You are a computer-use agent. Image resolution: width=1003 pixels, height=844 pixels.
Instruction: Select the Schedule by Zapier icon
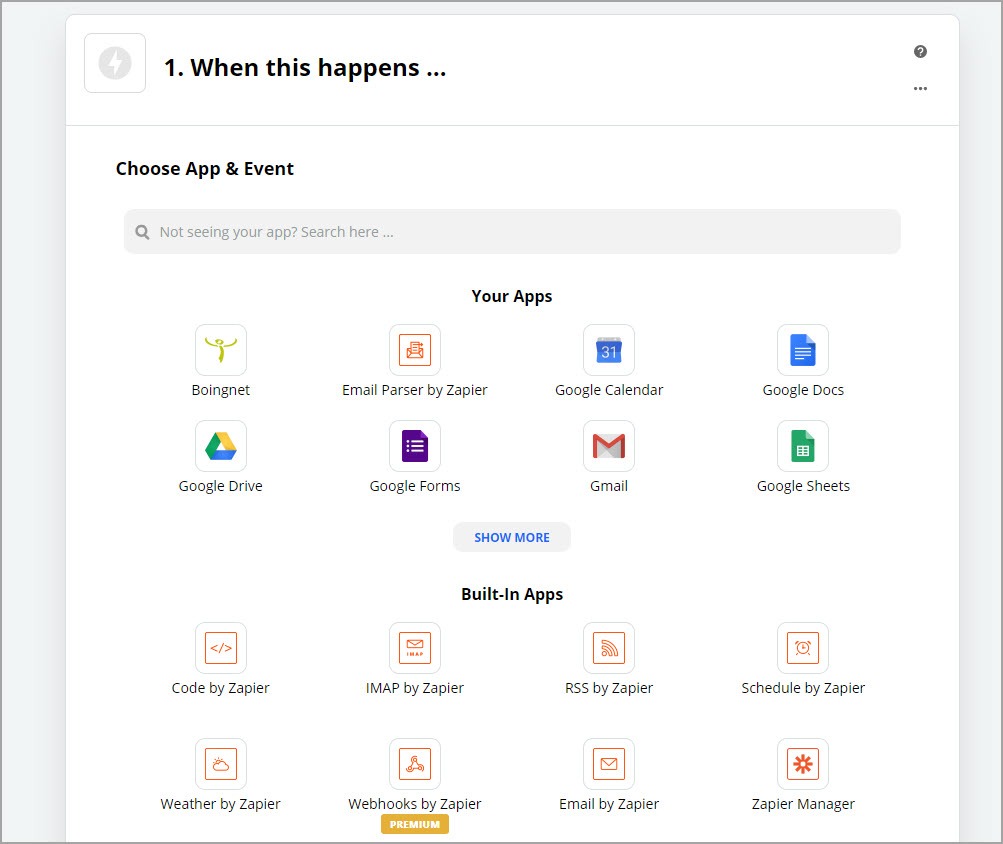pyautogui.click(x=803, y=648)
